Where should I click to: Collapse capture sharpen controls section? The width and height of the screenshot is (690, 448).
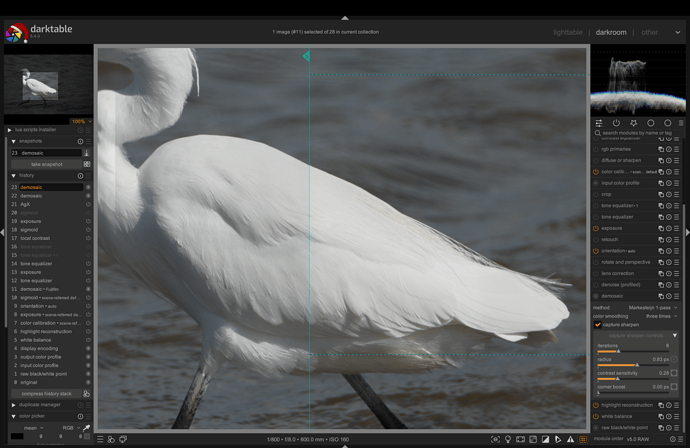click(x=675, y=336)
